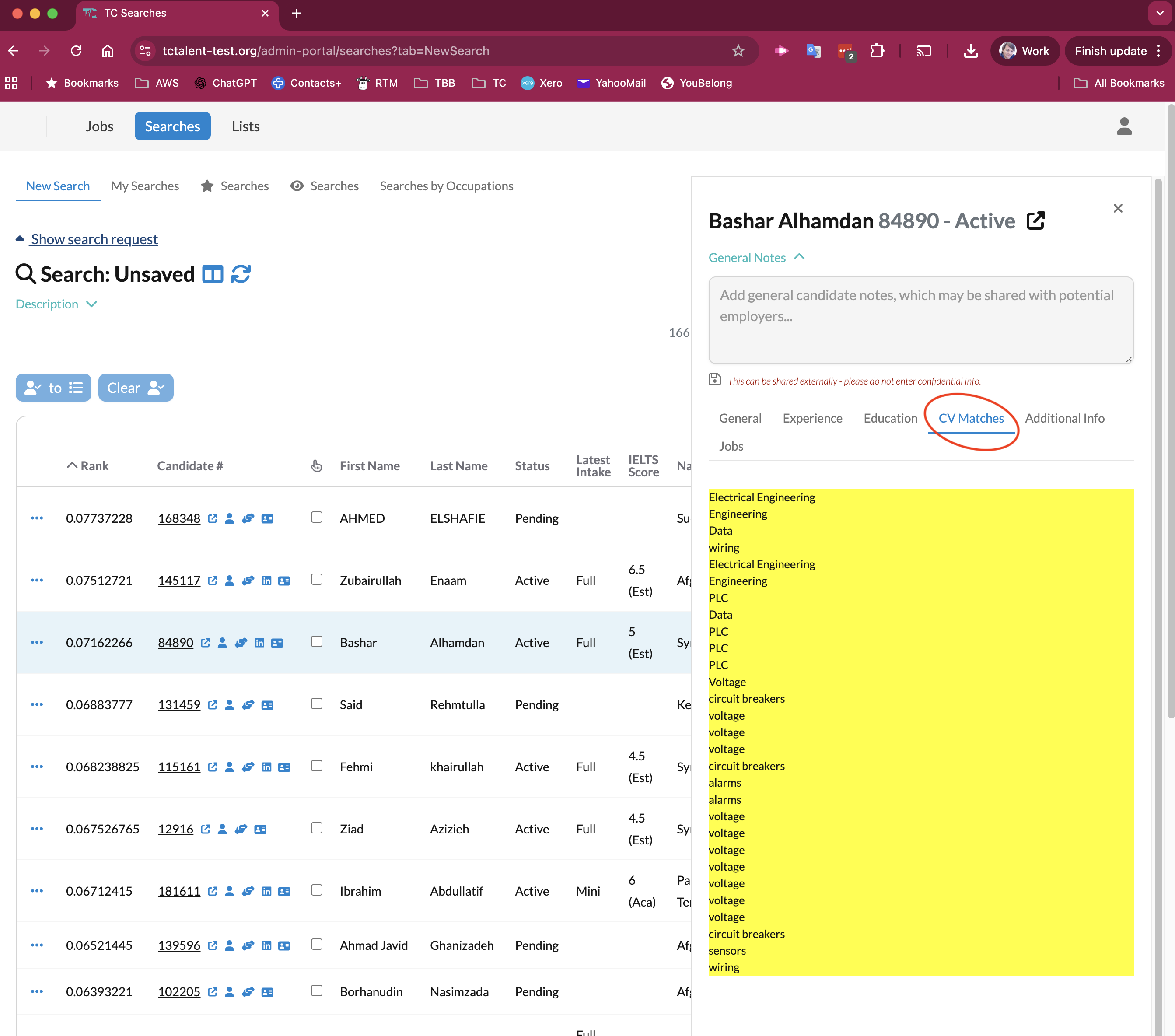Select the LinkedIn icon on Zubairullah's row
The width and height of the screenshot is (1175, 1036).
pyautogui.click(x=267, y=581)
